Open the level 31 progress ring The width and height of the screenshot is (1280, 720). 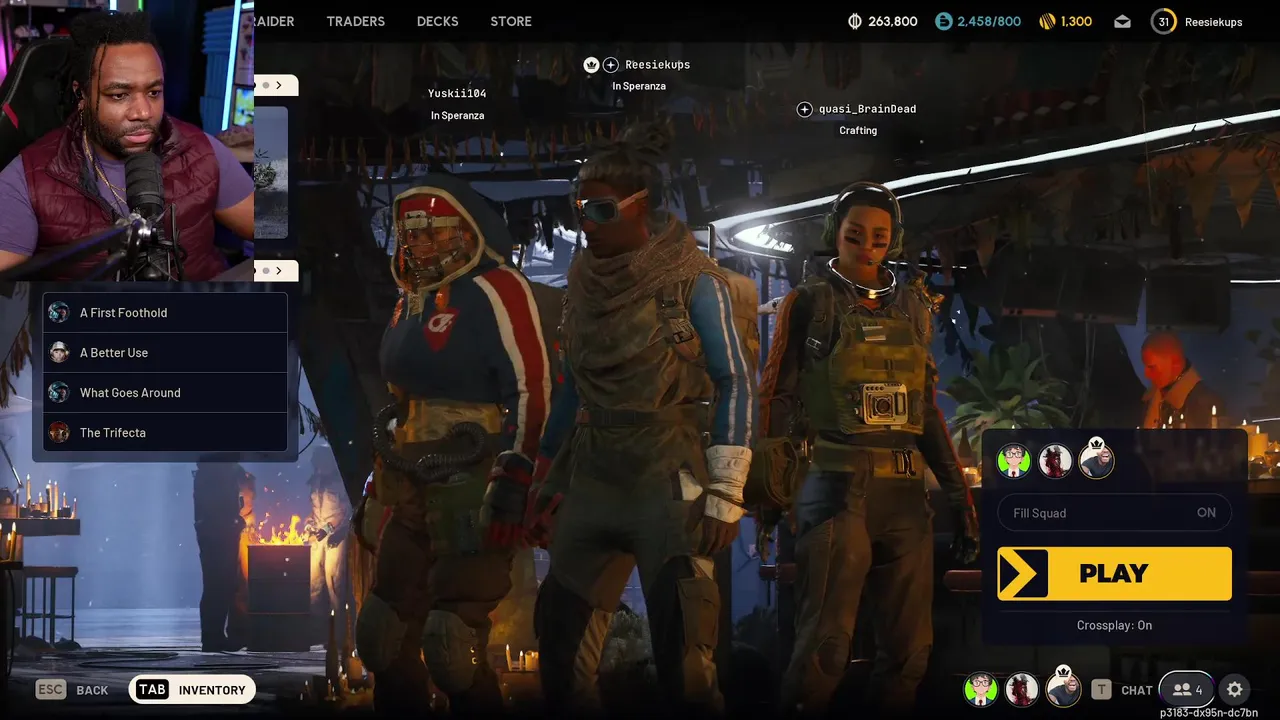[1163, 21]
